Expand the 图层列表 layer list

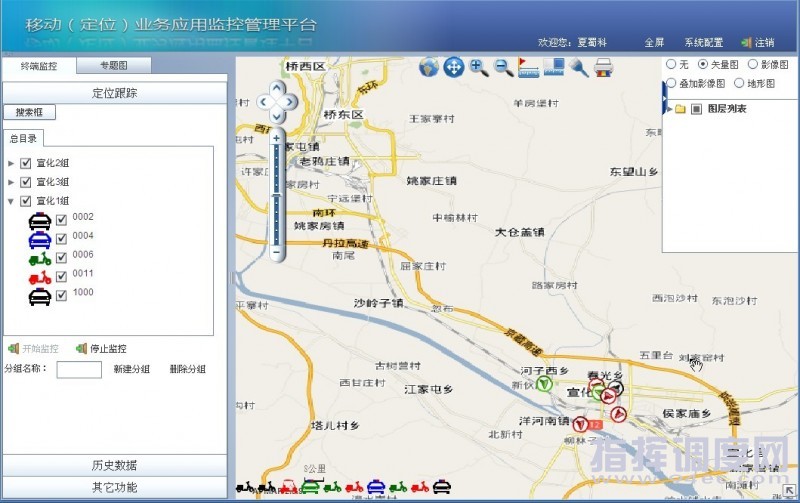(669, 109)
